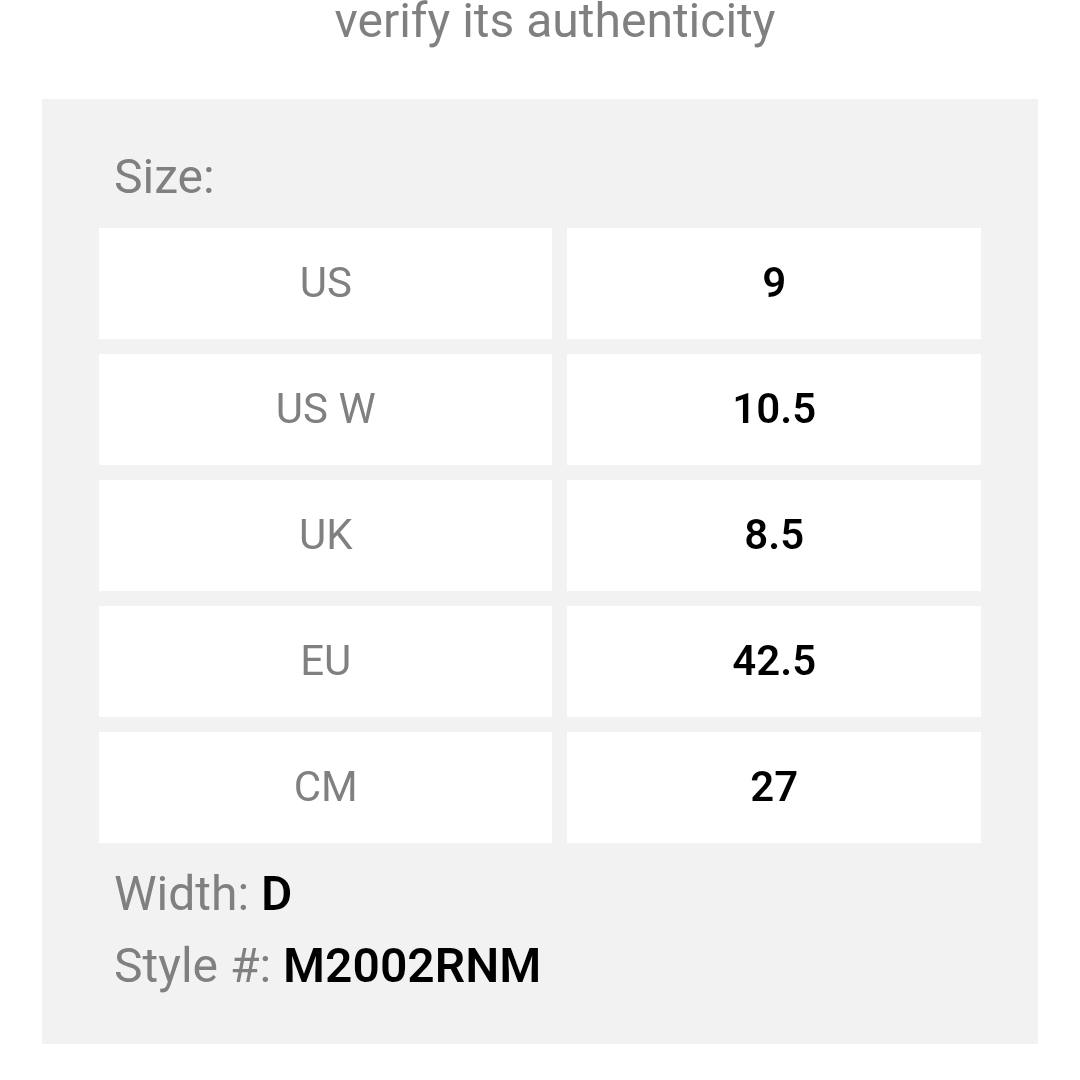
Task: Click the US W label cell
Action: click(x=325, y=409)
